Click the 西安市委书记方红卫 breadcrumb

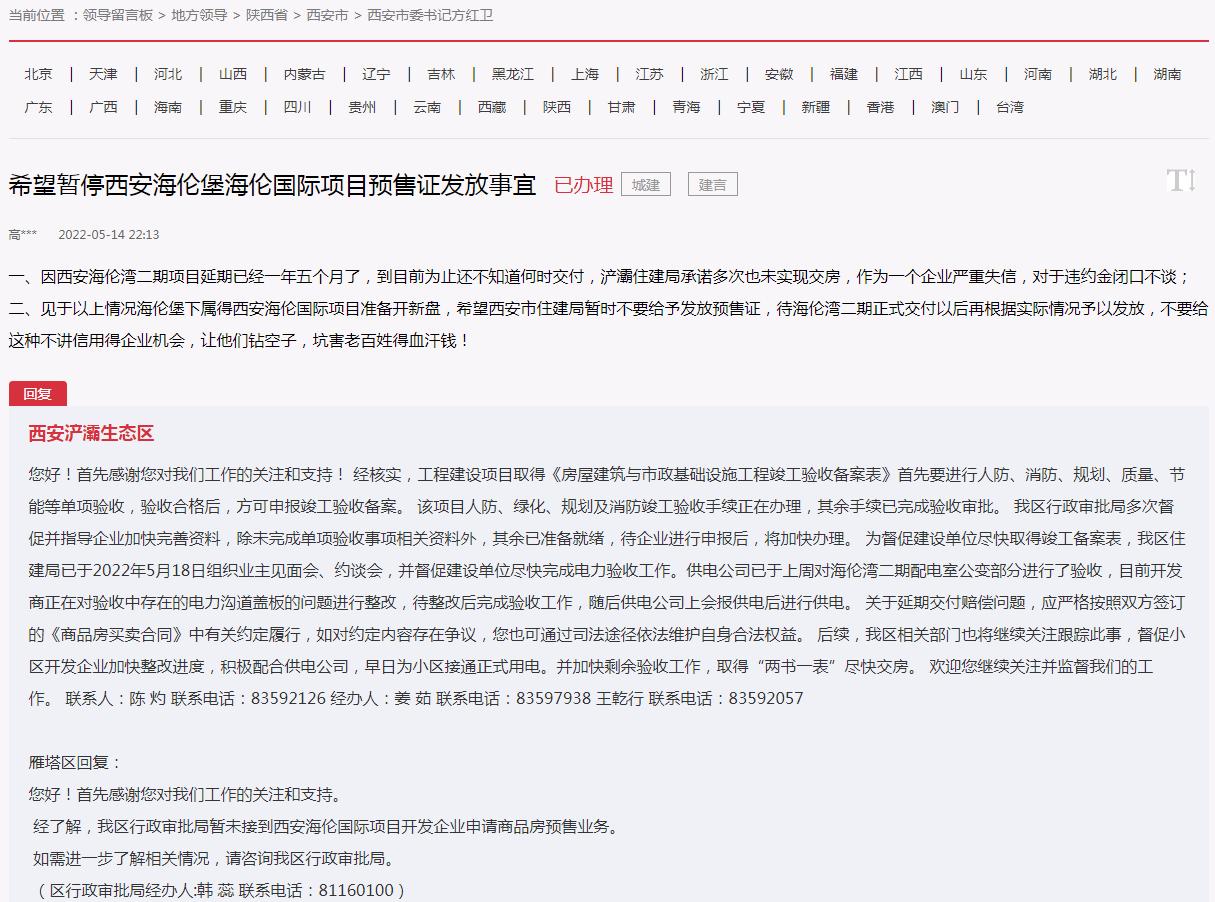pos(430,15)
